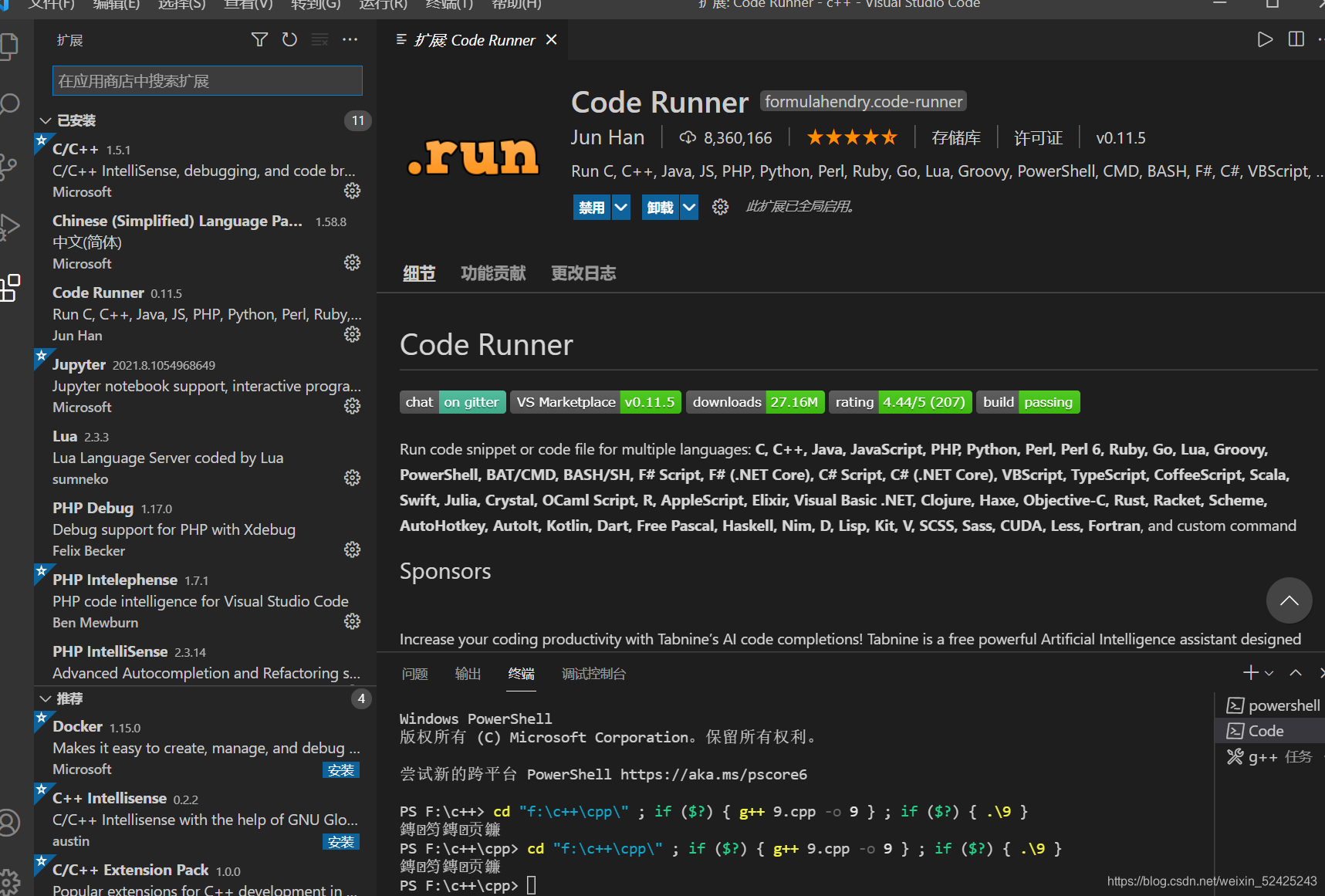Select PHP Debug extension entry

tap(205, 529)
